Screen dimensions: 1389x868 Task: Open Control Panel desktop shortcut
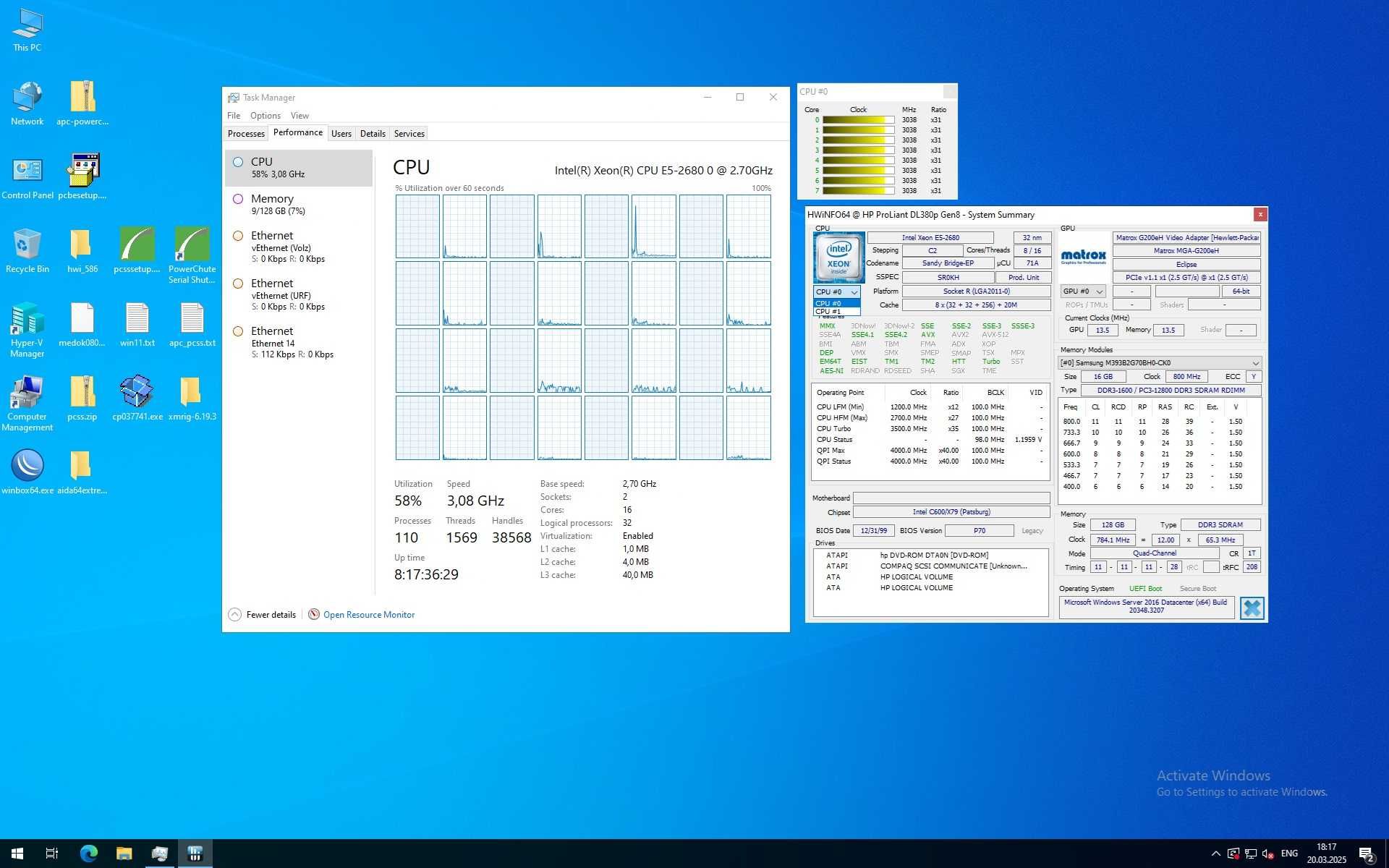[x=27, y=177]
